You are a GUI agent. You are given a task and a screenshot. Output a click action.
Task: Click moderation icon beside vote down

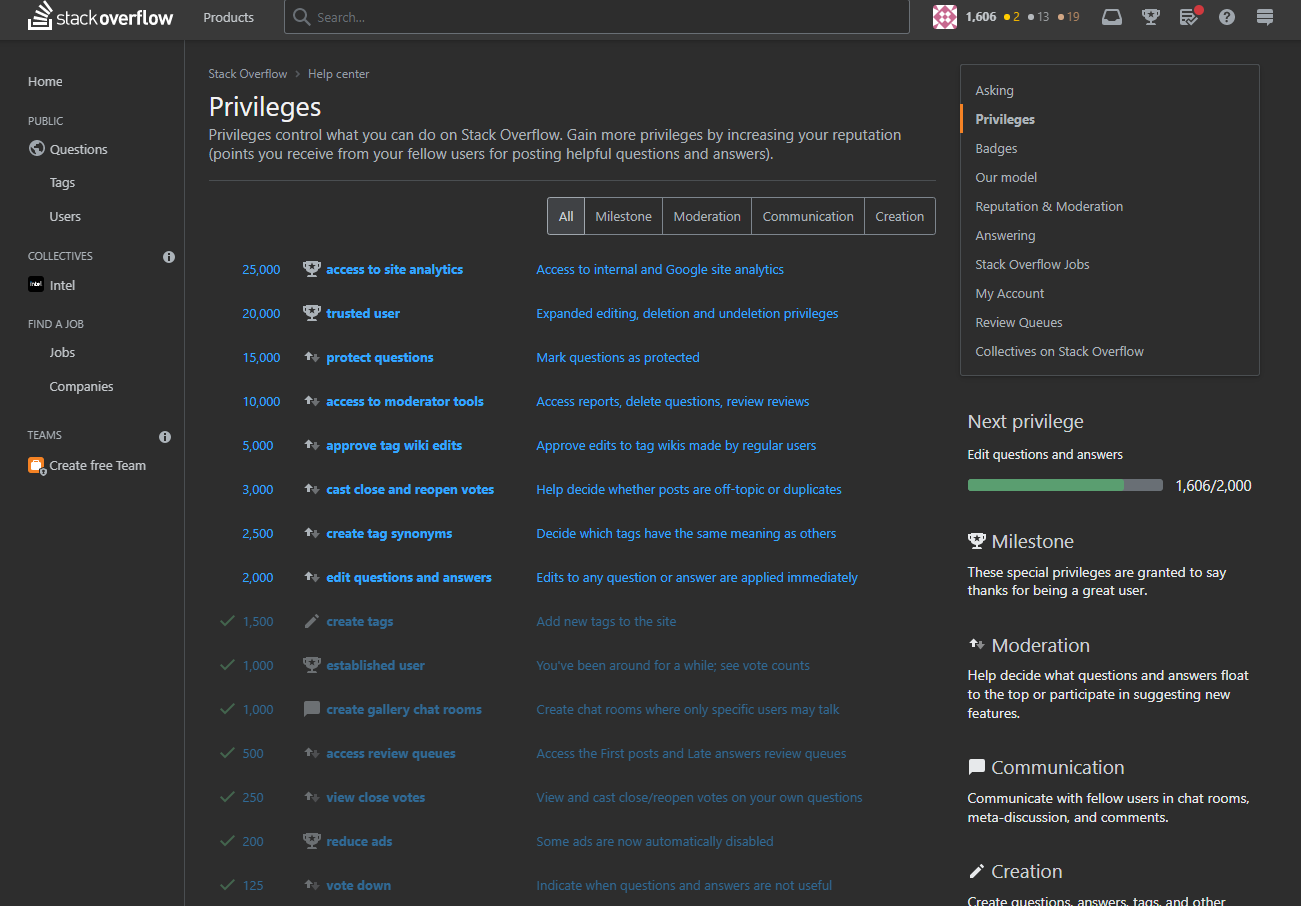pyautogui.click(x=312, y=885)
